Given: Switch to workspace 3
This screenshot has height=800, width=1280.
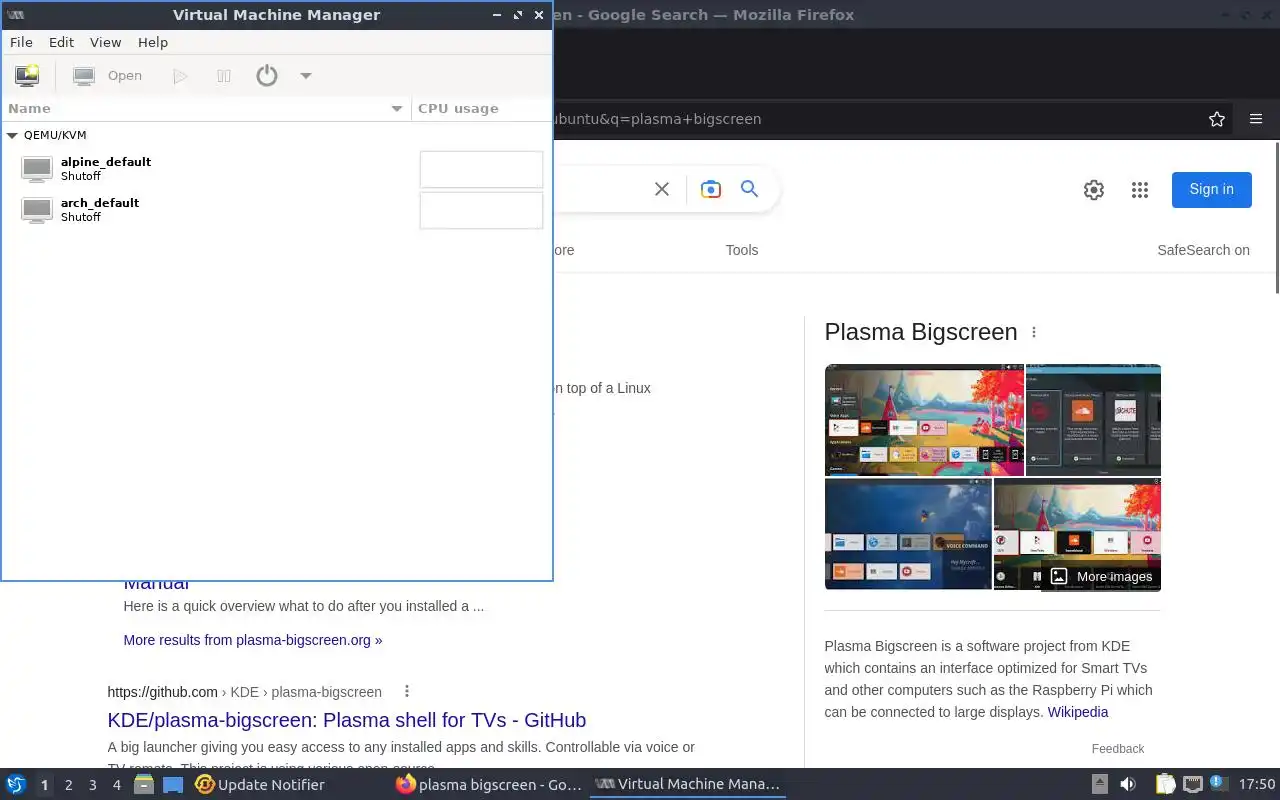Looking at the screenshot, I should 93,785.
